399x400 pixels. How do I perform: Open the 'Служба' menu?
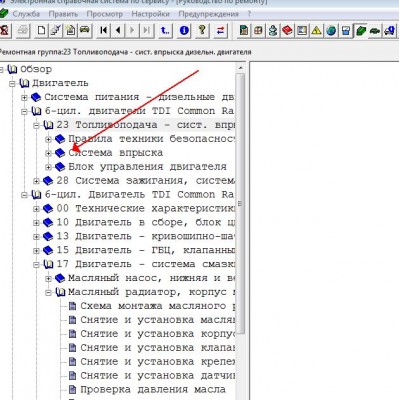(26, 14)
